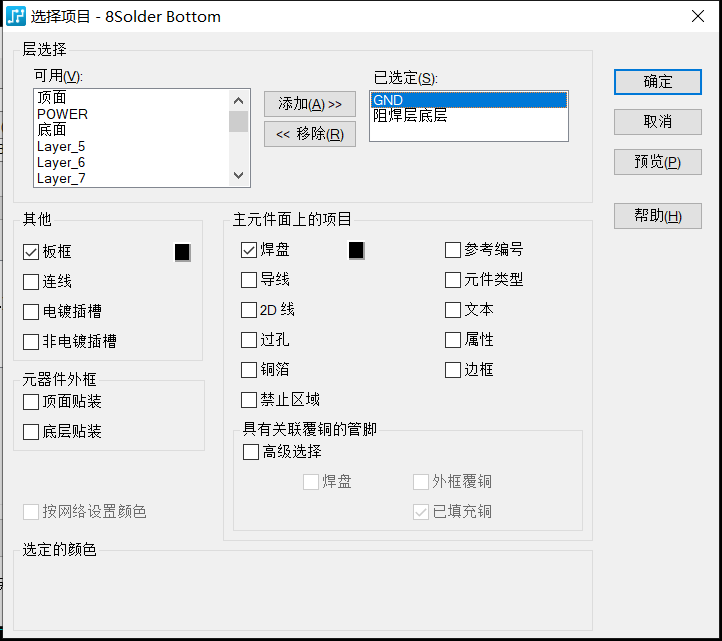Viewport: 722px width, 641px height.
Task: Uncheck the 板框 checkbox
Action: pyautogui.click(x=31, y=252)
